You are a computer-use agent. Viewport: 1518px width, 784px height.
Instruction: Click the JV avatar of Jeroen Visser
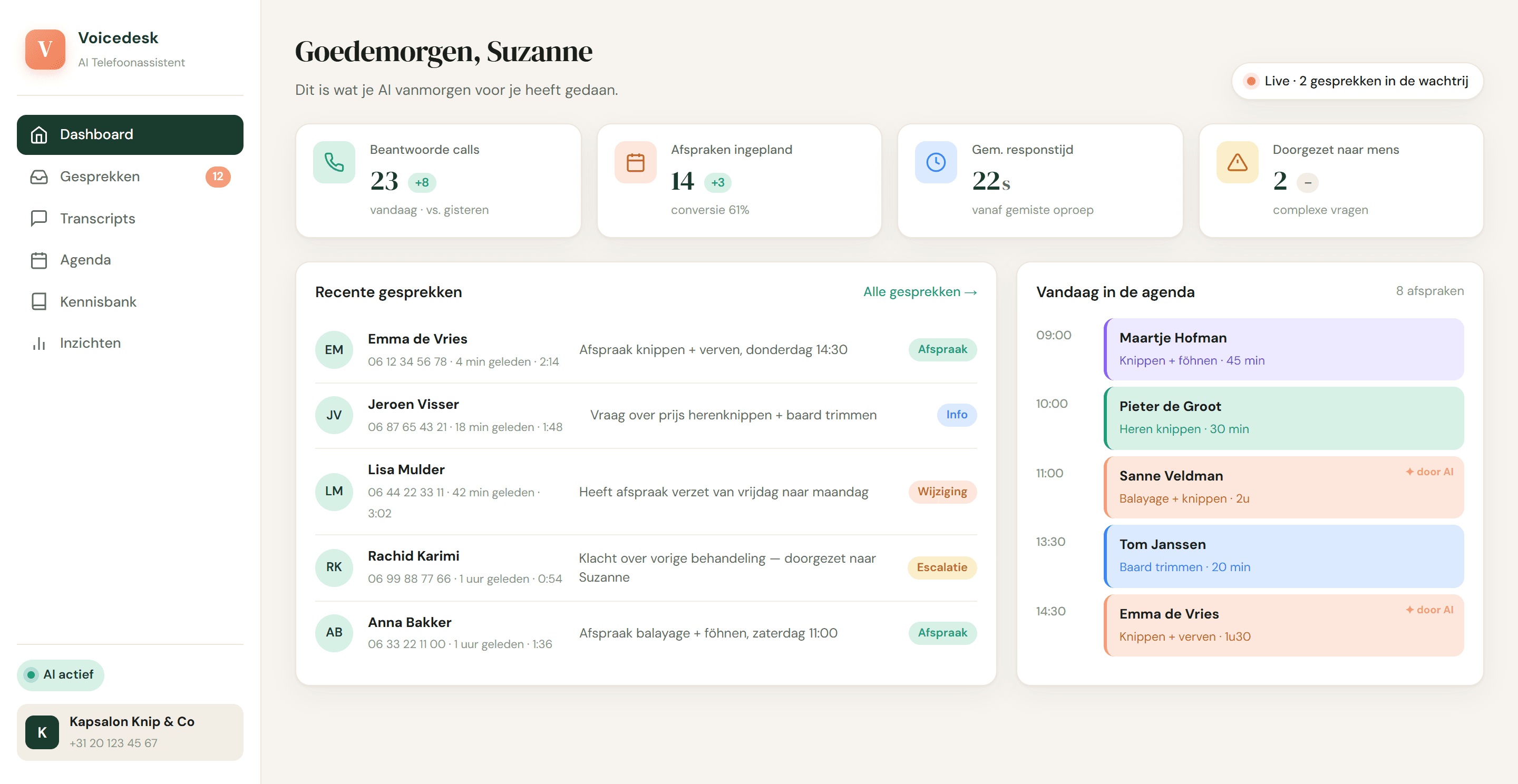(x=334, y=415)
